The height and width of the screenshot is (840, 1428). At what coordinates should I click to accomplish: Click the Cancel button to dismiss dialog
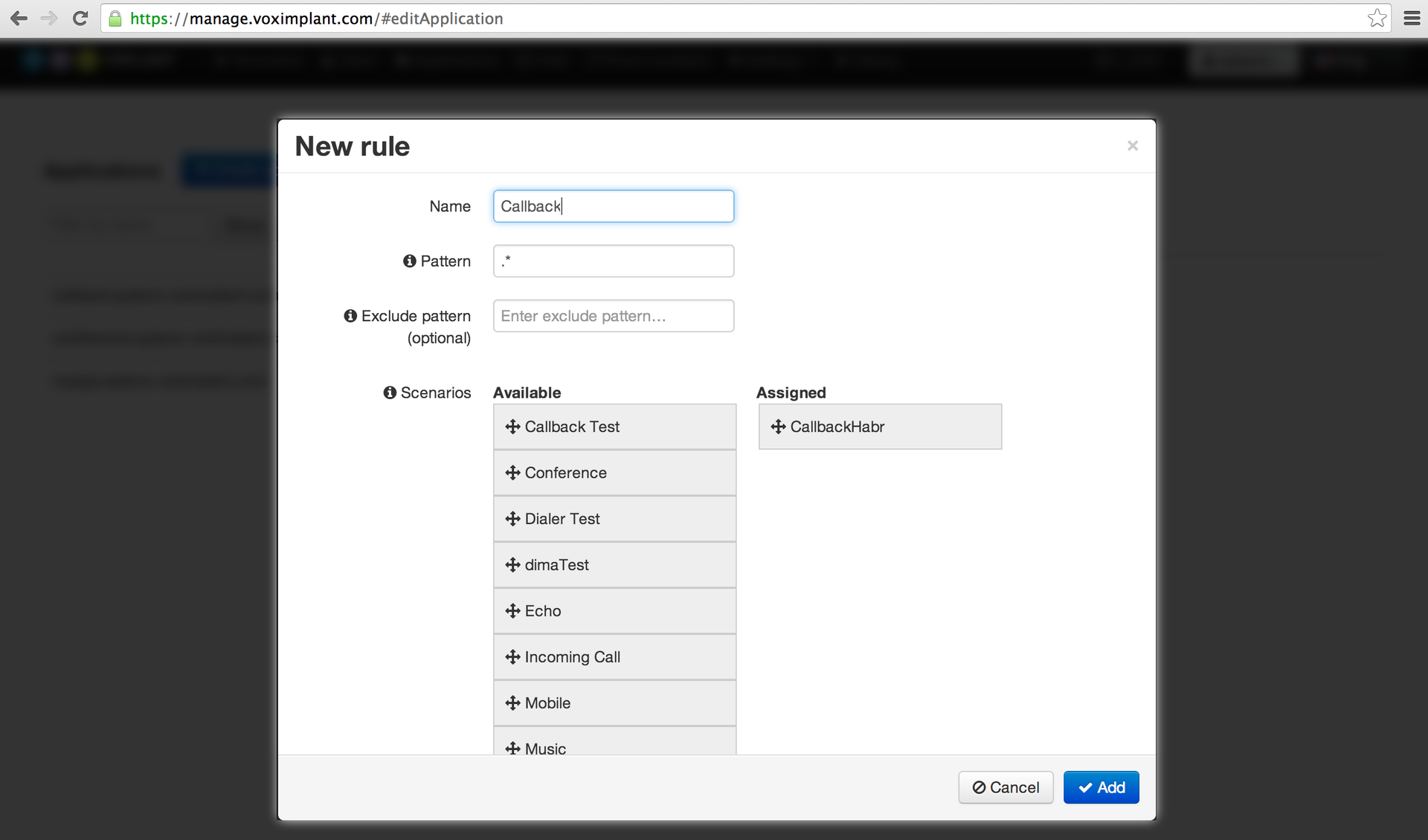(1004, 787)
